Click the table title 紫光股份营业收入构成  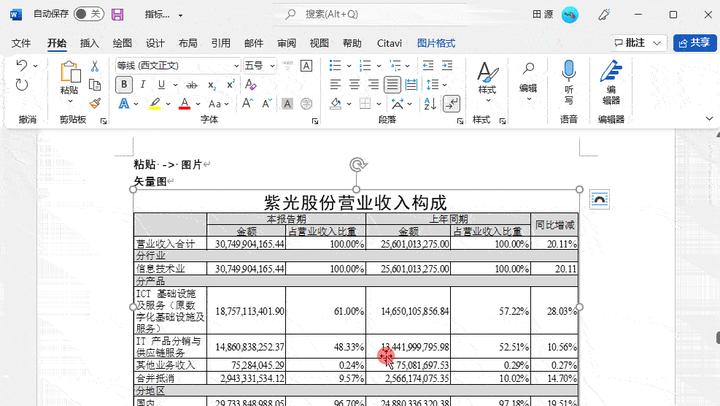[x=355, y=203]
